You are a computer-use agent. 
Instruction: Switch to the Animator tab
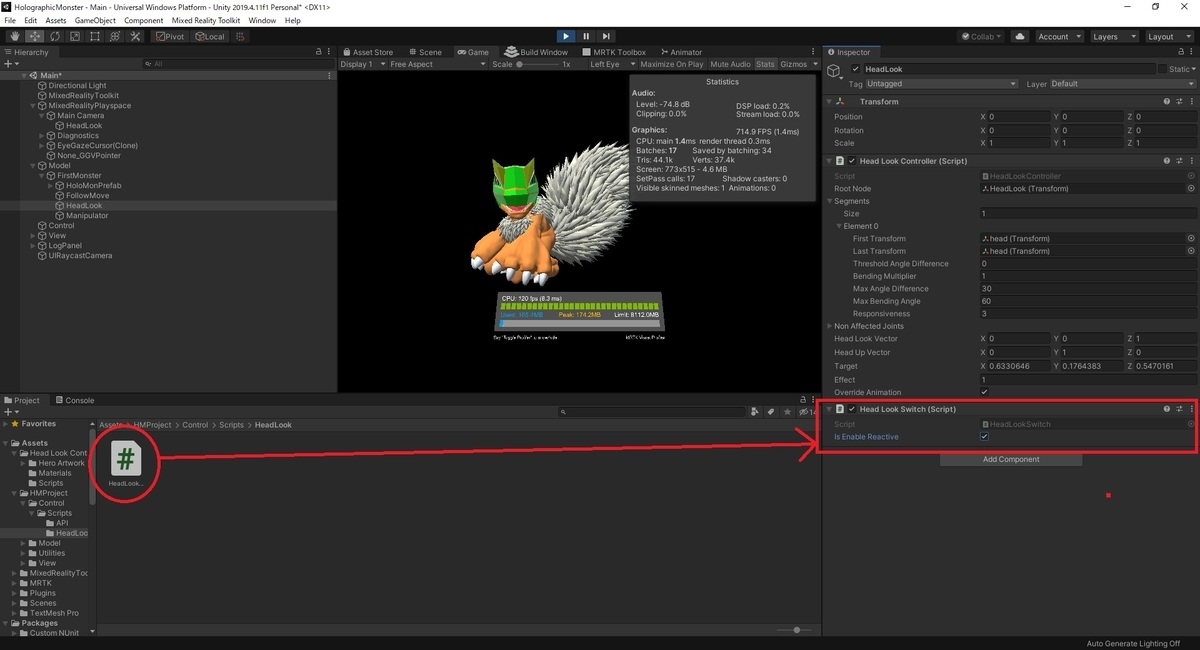[680, 52]
